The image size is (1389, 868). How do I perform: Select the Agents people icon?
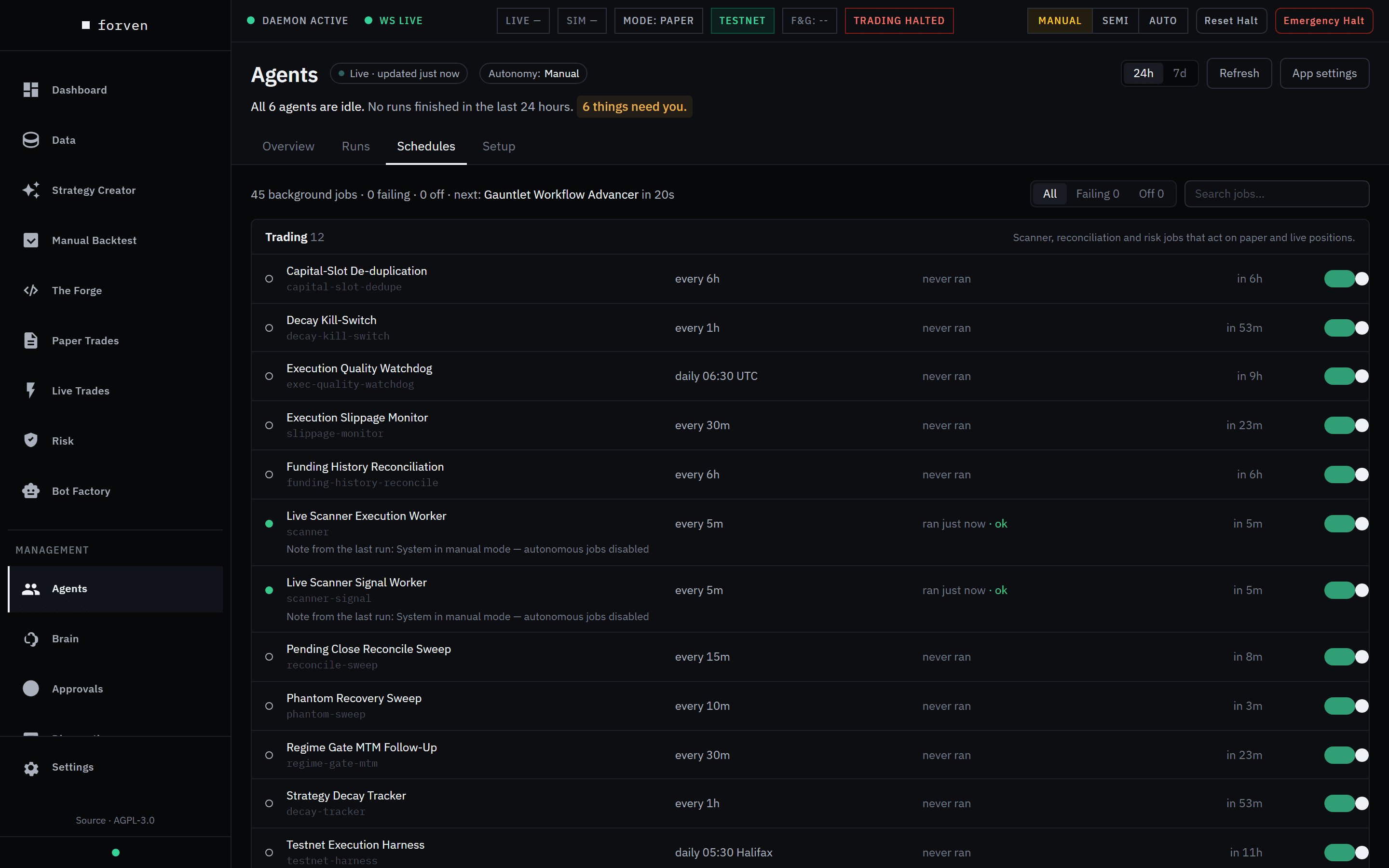click(x=31, y=588)
